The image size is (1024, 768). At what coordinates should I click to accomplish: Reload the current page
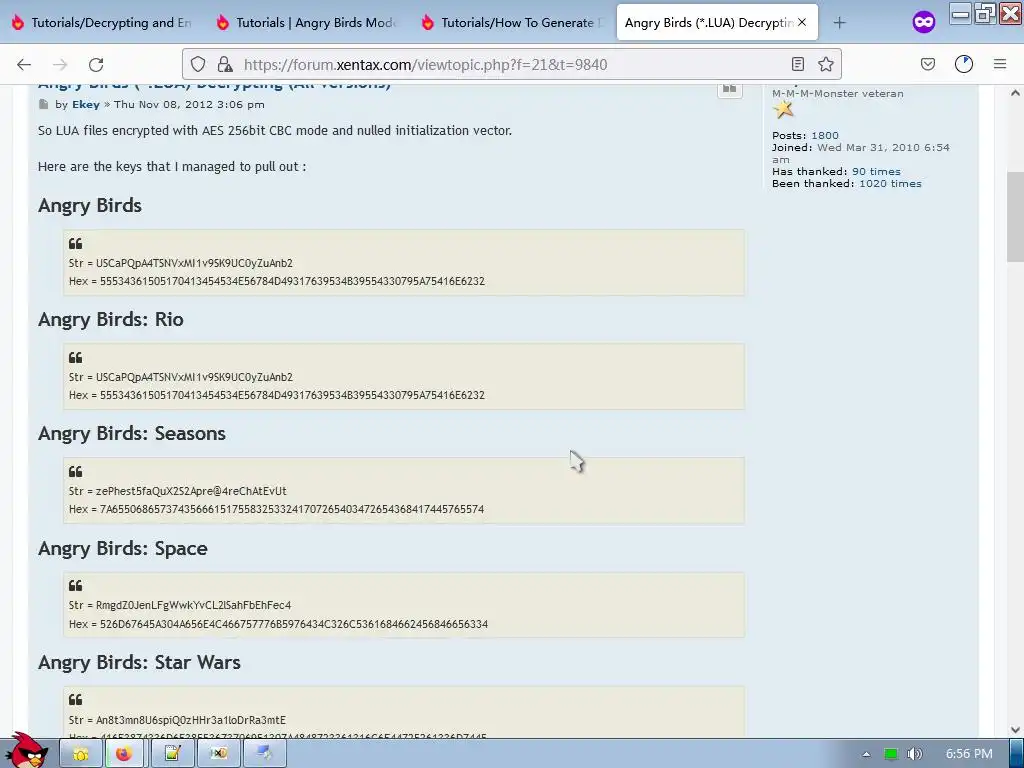point(96,64)
